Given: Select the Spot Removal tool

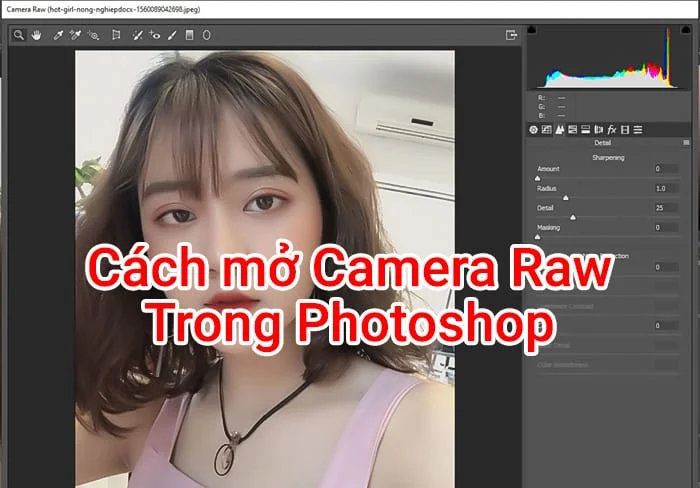Looking at the screenshot, I should tap(138, 35).
